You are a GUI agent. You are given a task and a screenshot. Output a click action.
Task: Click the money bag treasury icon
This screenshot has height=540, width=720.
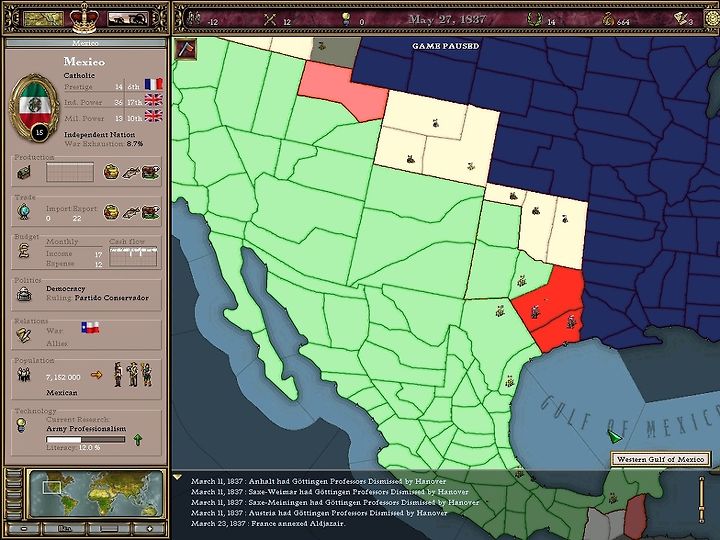pyautogui.click(x=608, y=19)
